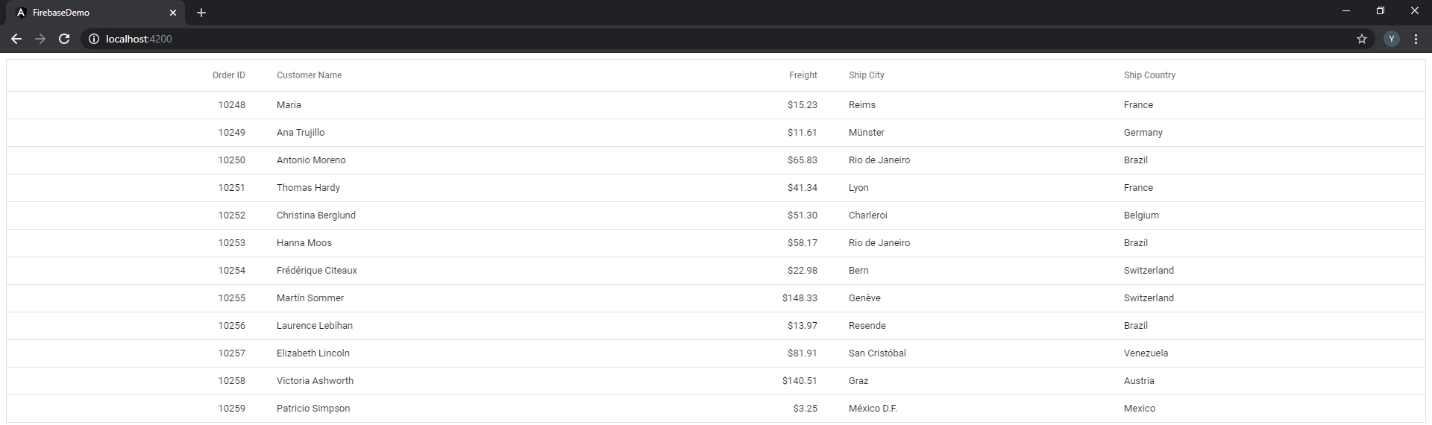Click the Ship City column header
Screen dimensions: 1432x425
[866, 75]
